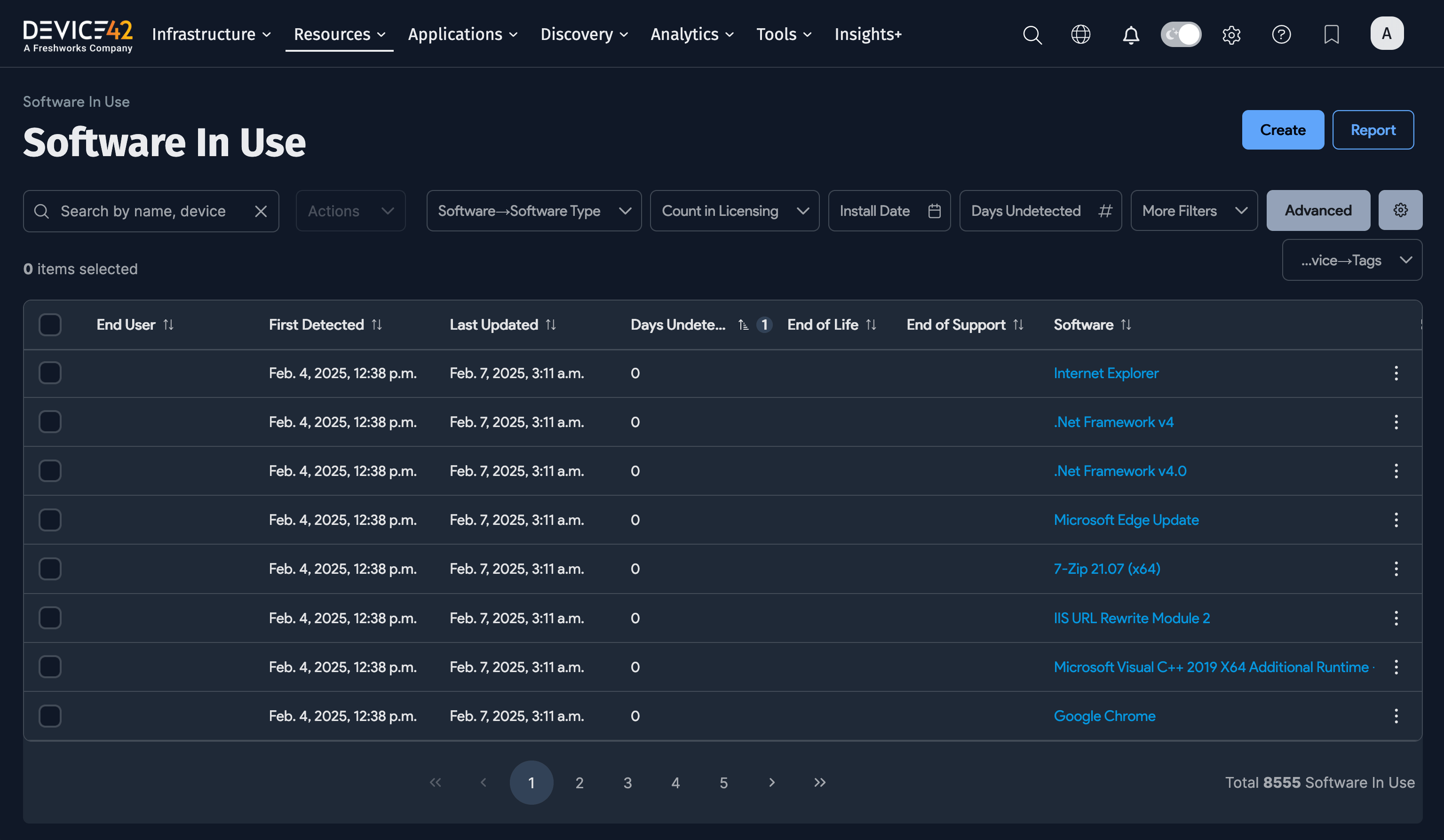Open Install Date picker filter
The image size is (1444, 840).
click(x=889, y=211)
